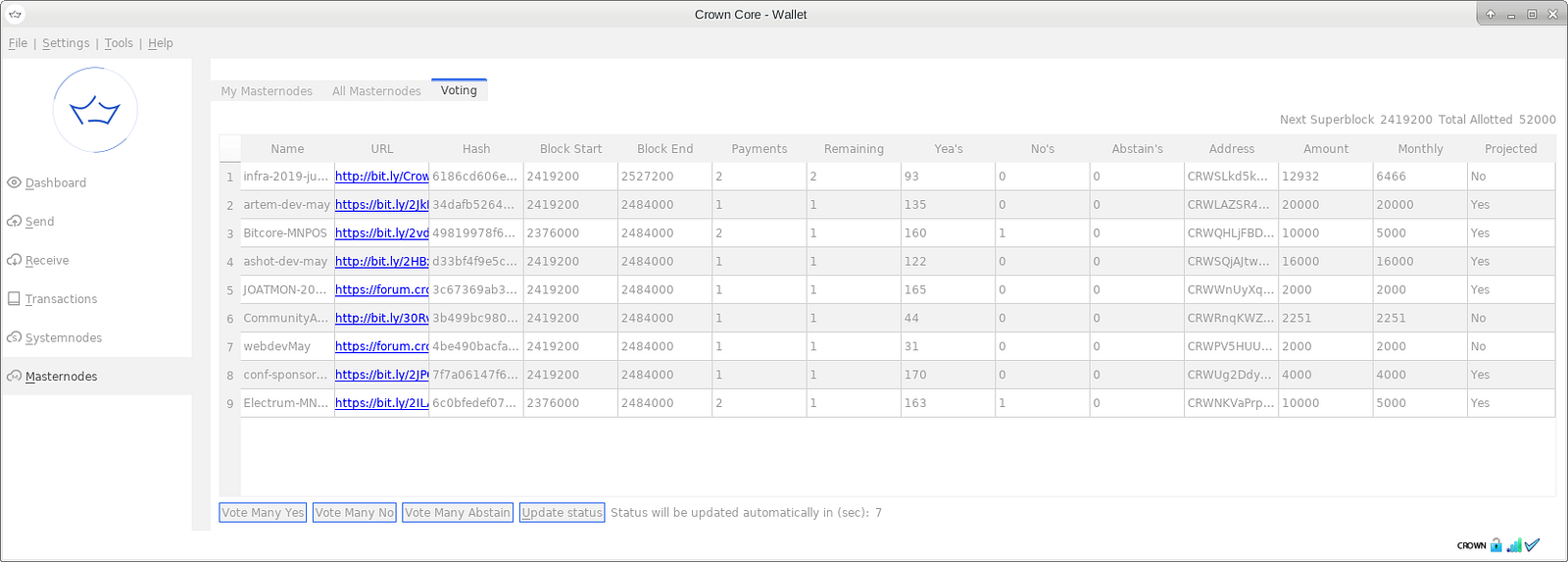Sort table by the Hash column header
The image size is (1568, 562).
[x=476, y=149]
